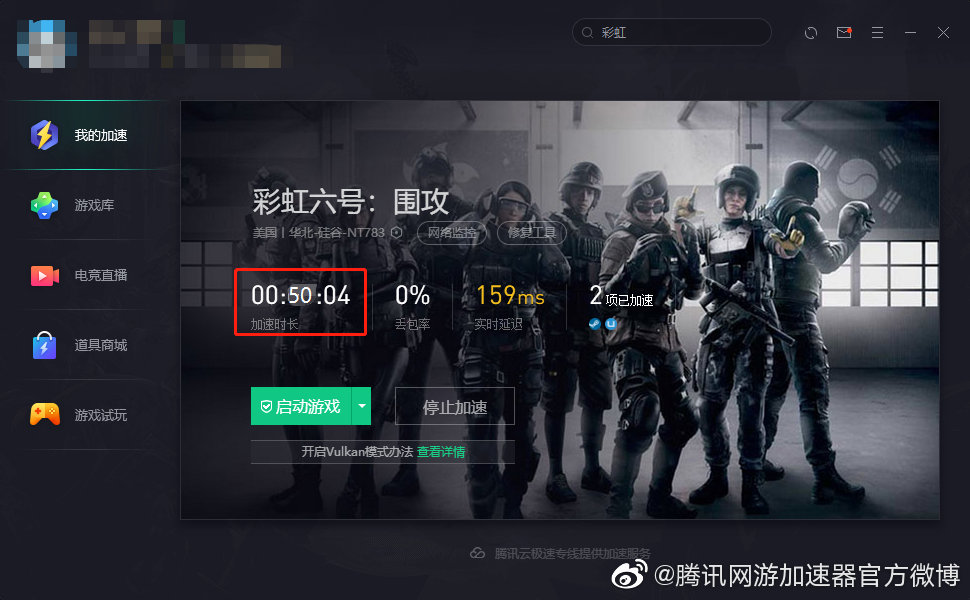Click the 159ms 实时延迟 readout

coord(510,306)
